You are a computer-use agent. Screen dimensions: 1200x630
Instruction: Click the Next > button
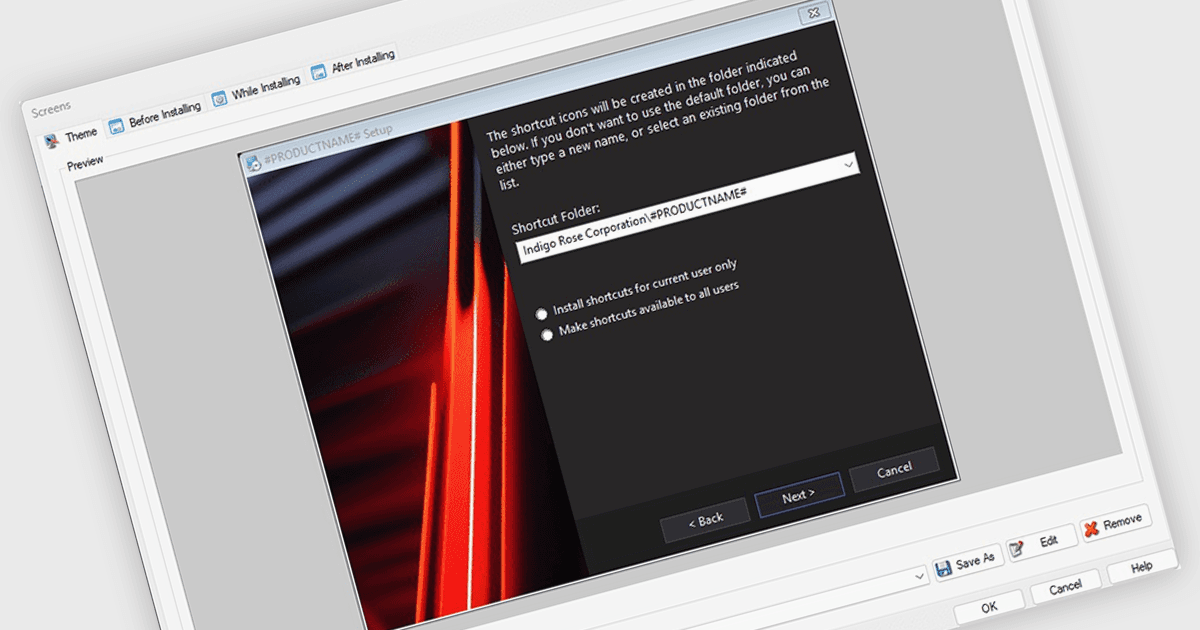[x=798, y=494]
